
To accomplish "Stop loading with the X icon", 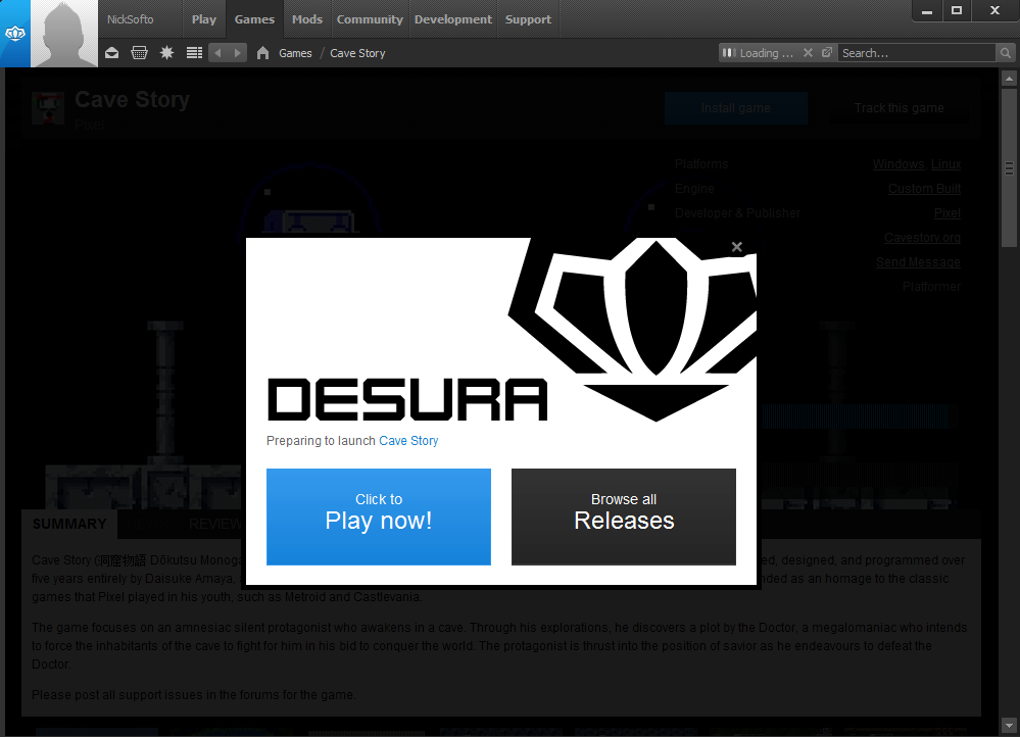I will tap(808, 53).
